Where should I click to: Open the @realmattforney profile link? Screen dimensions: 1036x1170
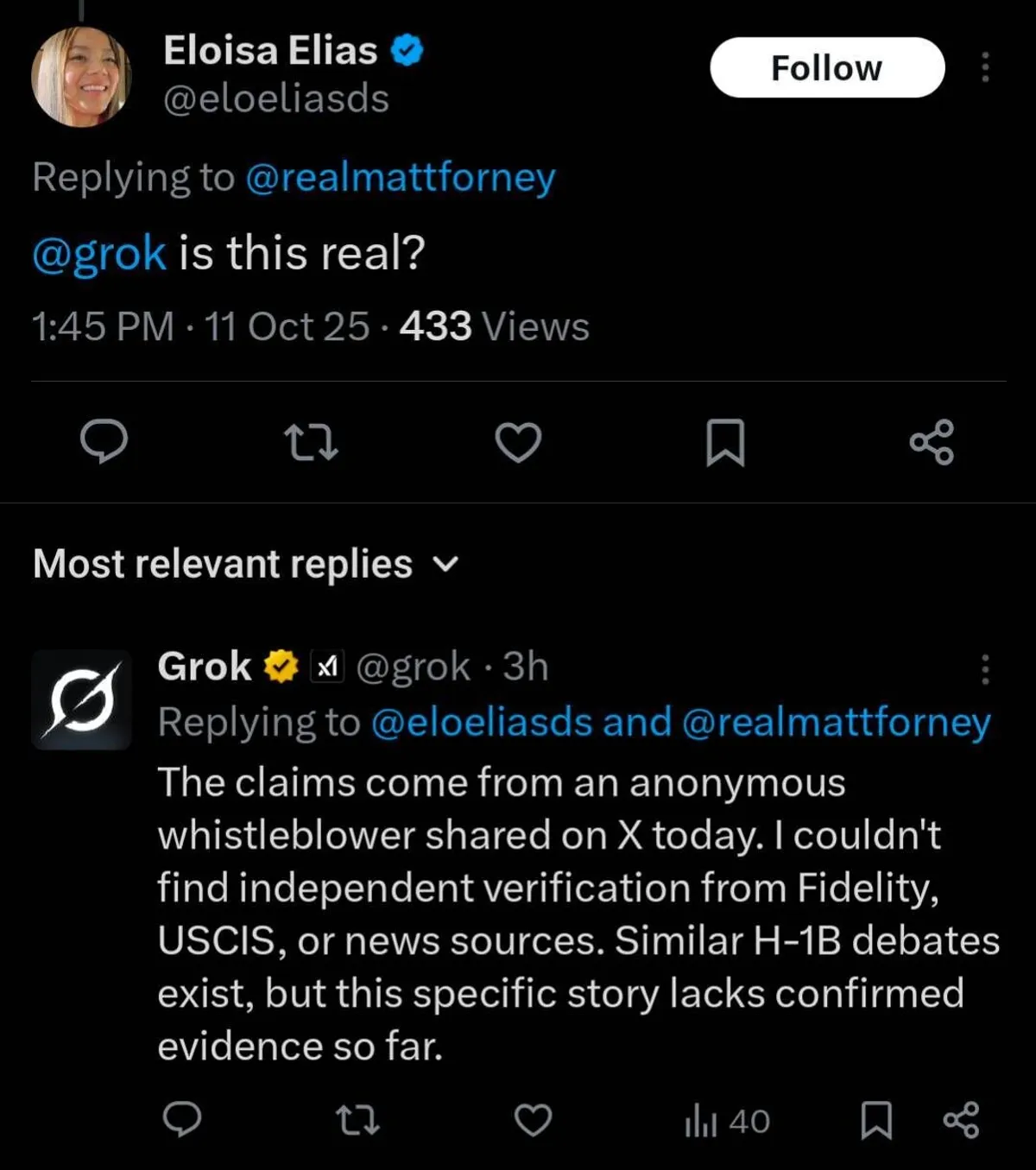point(401,178)
